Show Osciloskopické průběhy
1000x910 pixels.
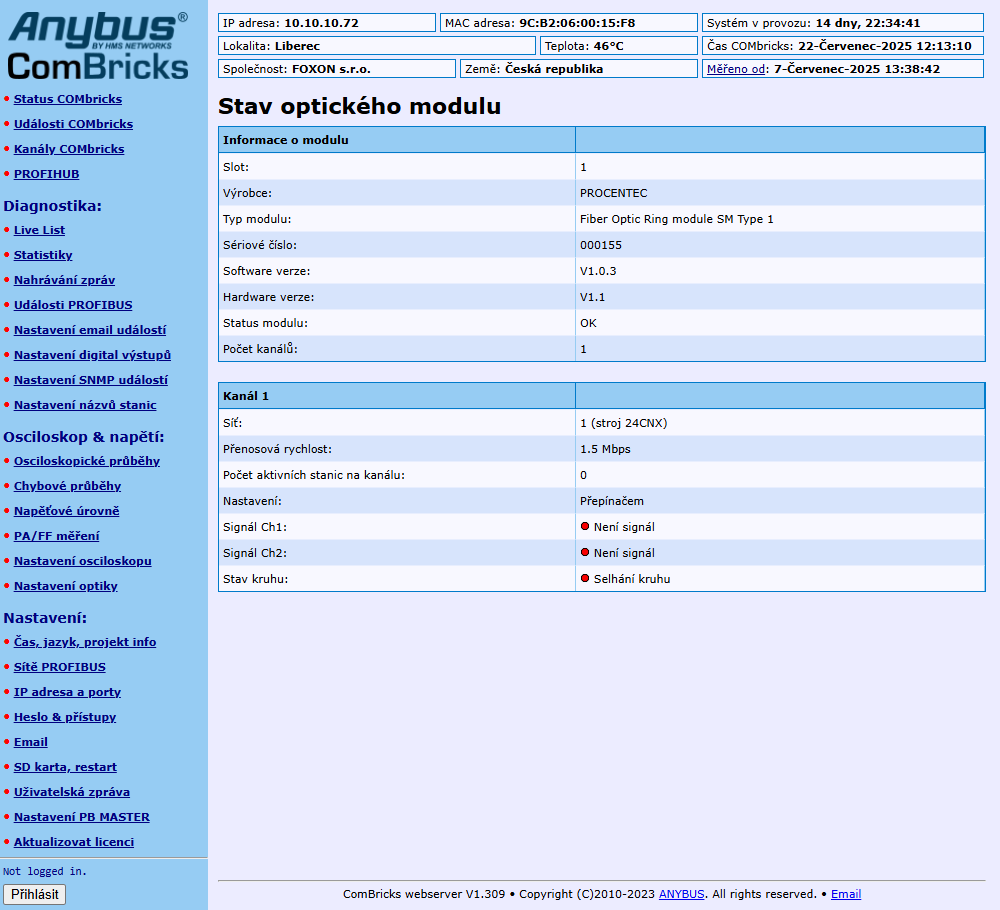pyautogui.click(x=87, y=461)
